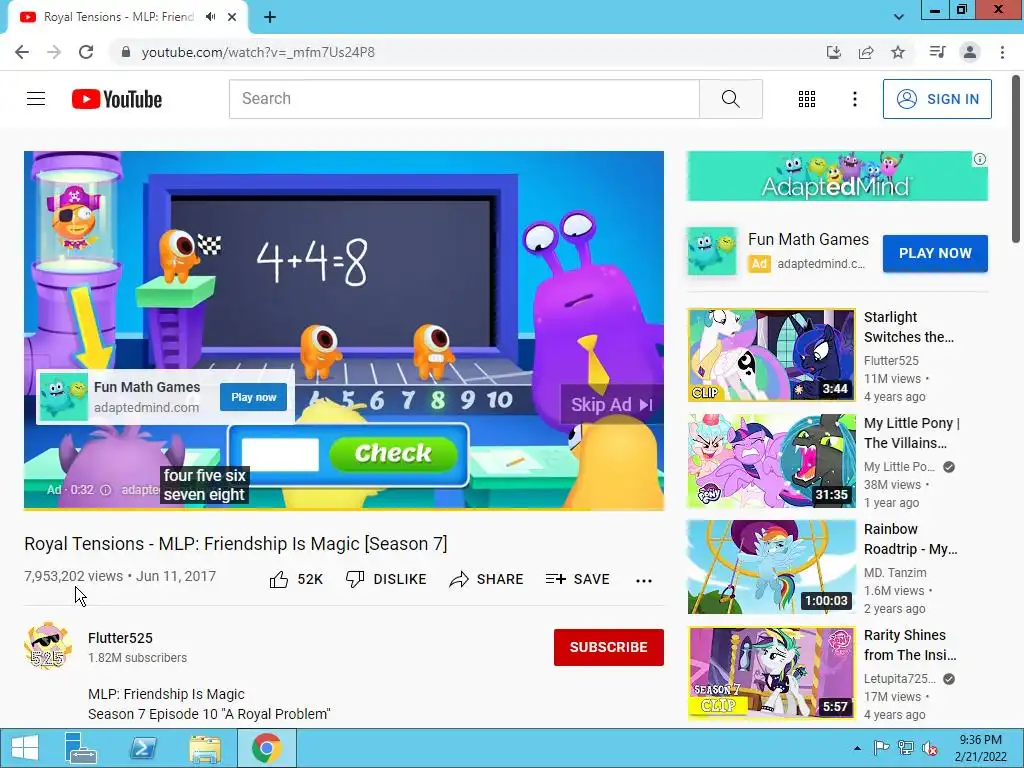Image resolution: width=1024 pixels, height=768 pixels.
Task: Open the volume tray icon
Action: (929, 748)
